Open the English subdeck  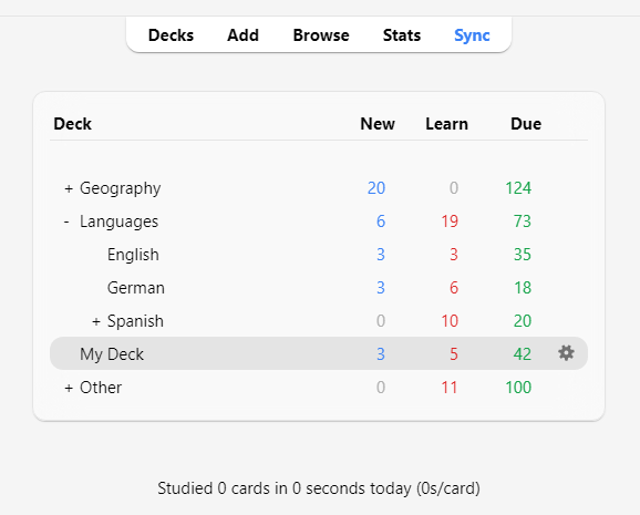coord(133,255)
